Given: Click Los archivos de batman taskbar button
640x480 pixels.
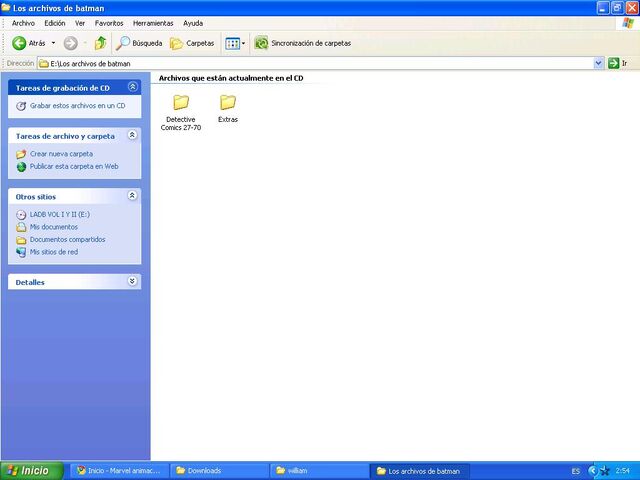Looking at the screenshot, I should (420, 471).
